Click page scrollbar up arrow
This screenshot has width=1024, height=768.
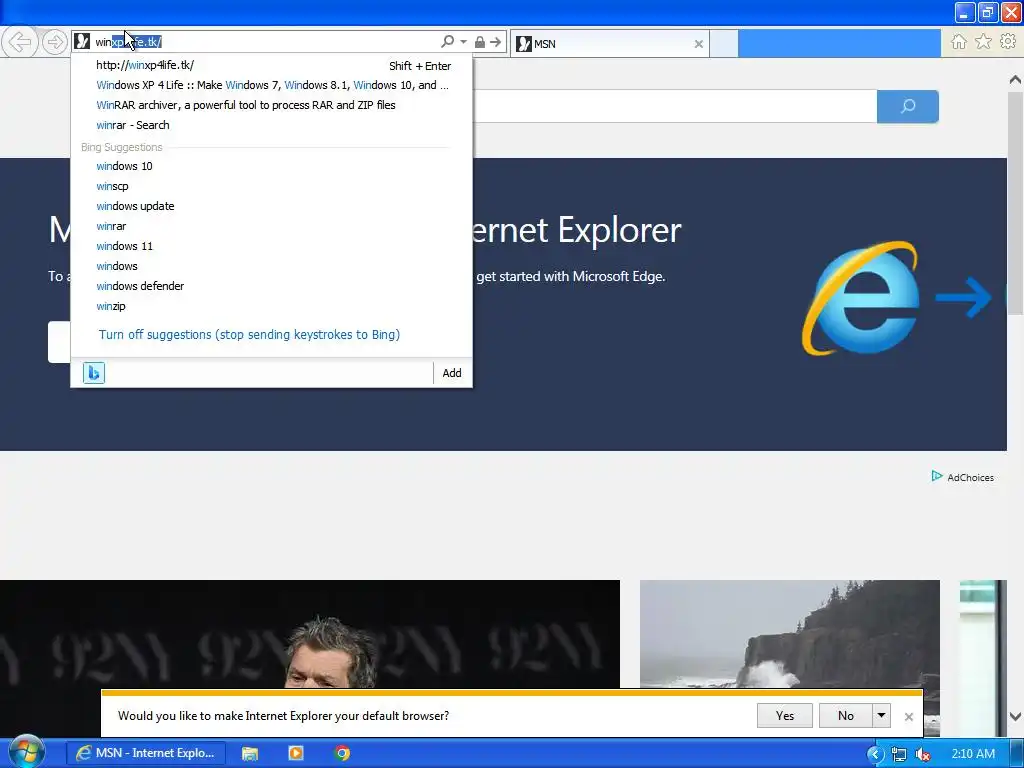point(1015,80)
